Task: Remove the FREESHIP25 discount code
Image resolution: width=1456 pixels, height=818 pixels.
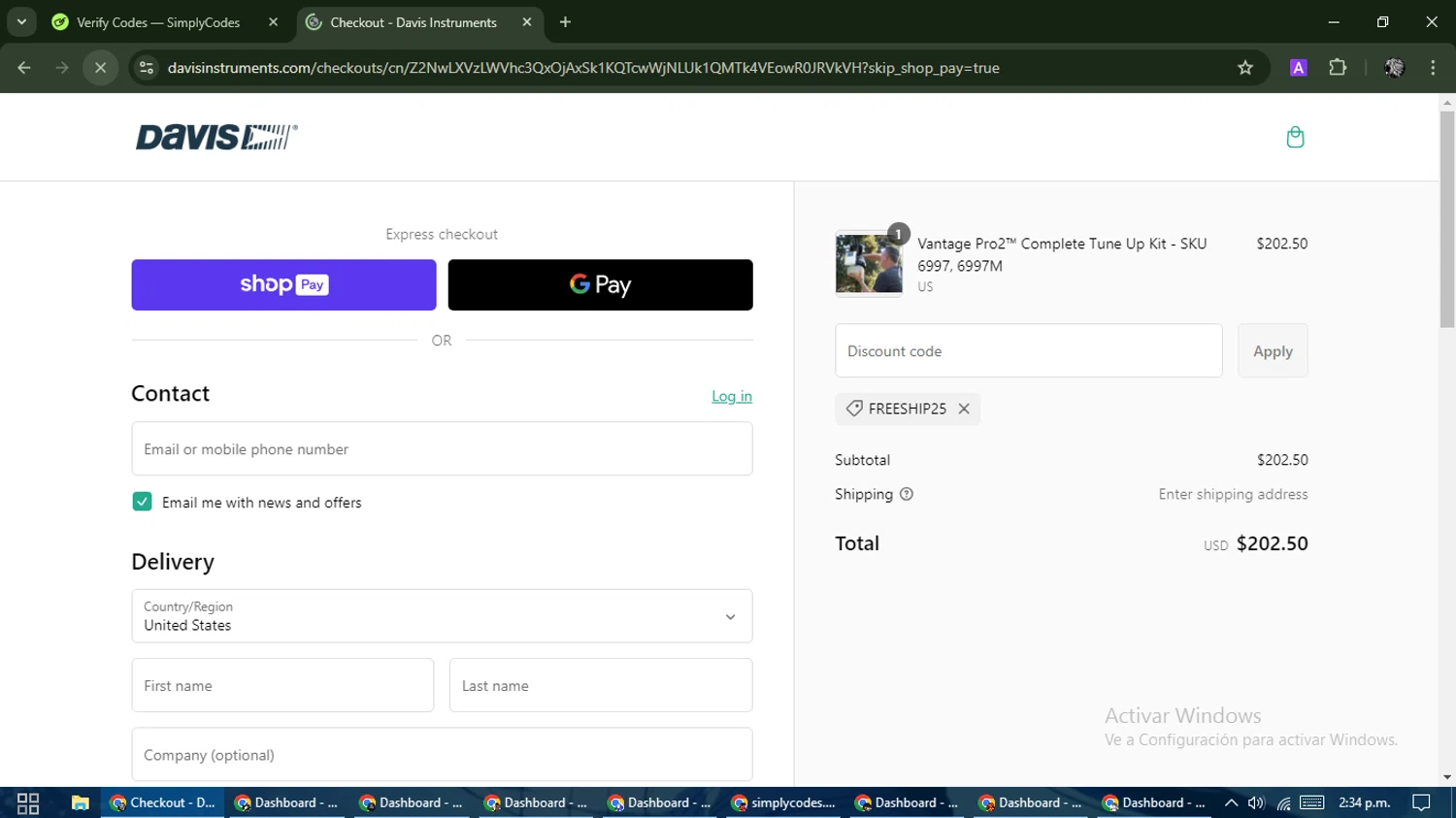Action: 964,409
